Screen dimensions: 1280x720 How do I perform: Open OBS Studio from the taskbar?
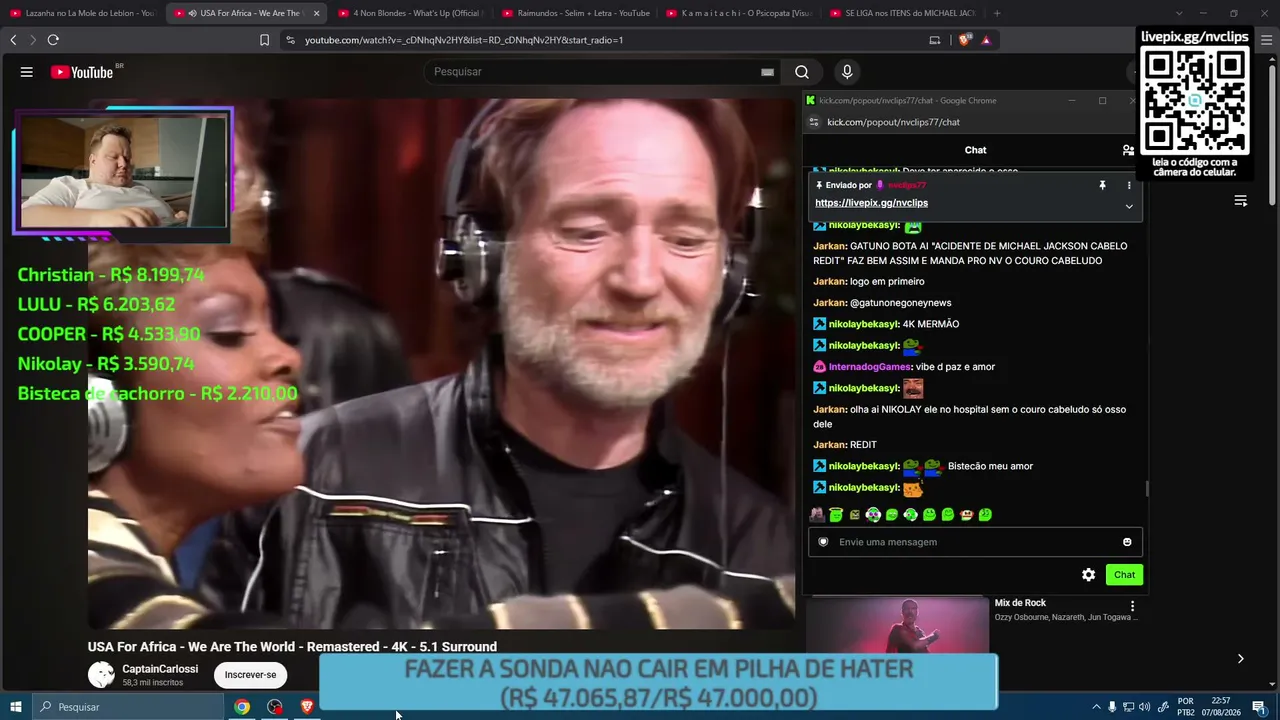click(275, 707)
